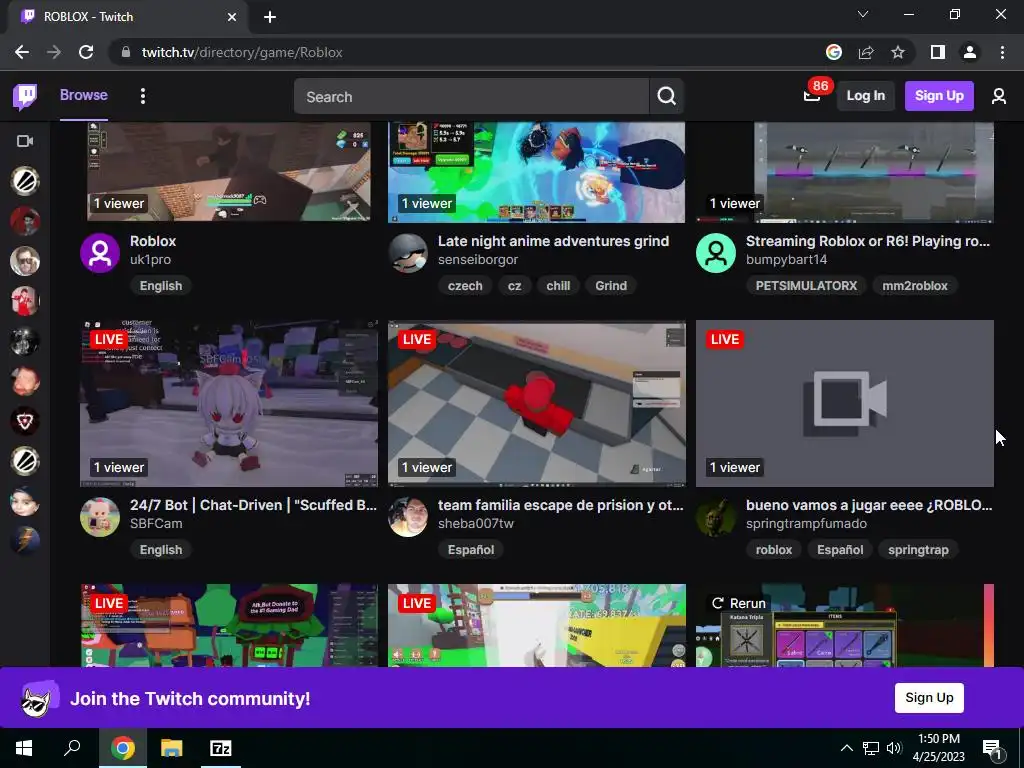The height and width of the screenshot is (768, 1024).
Task: Click the Español tag under sheba007tw
Action: pyautogui.click(x=471, y=549)
